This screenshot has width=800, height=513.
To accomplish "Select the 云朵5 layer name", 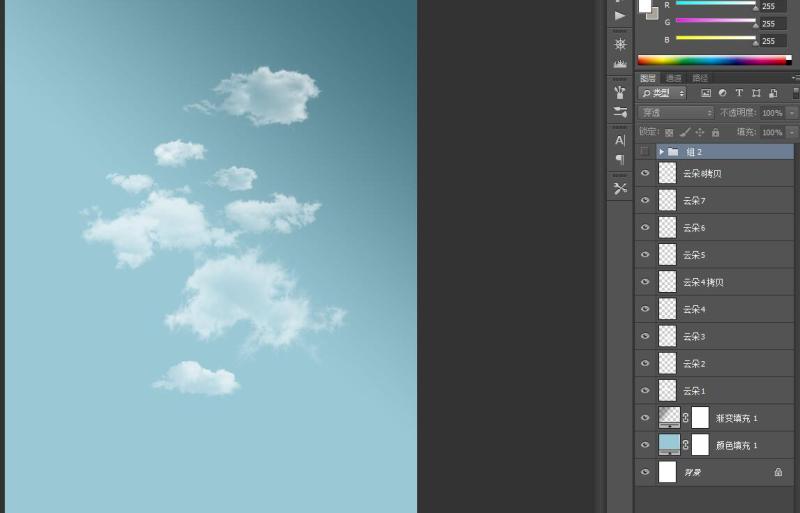I will (x=694, y=255).
